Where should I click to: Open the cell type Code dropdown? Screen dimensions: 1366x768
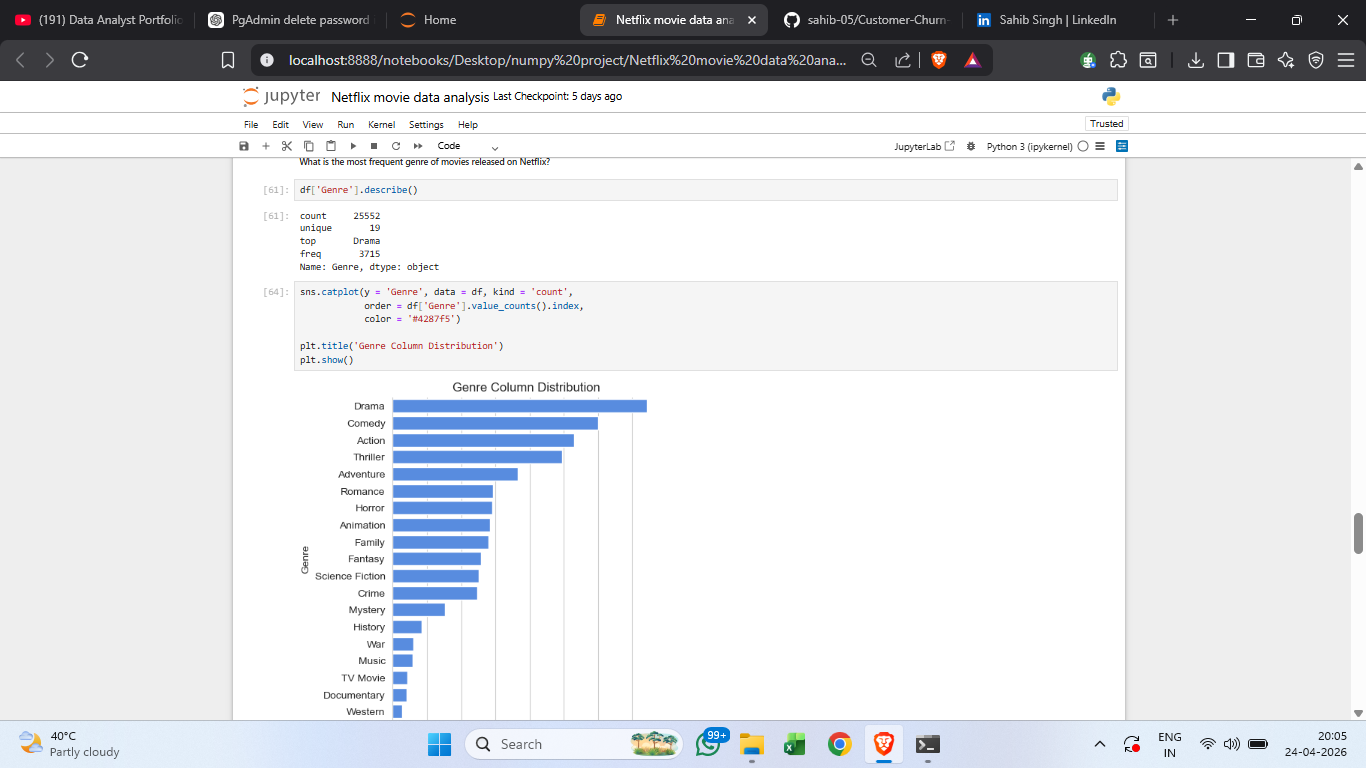tap(467, 146)
